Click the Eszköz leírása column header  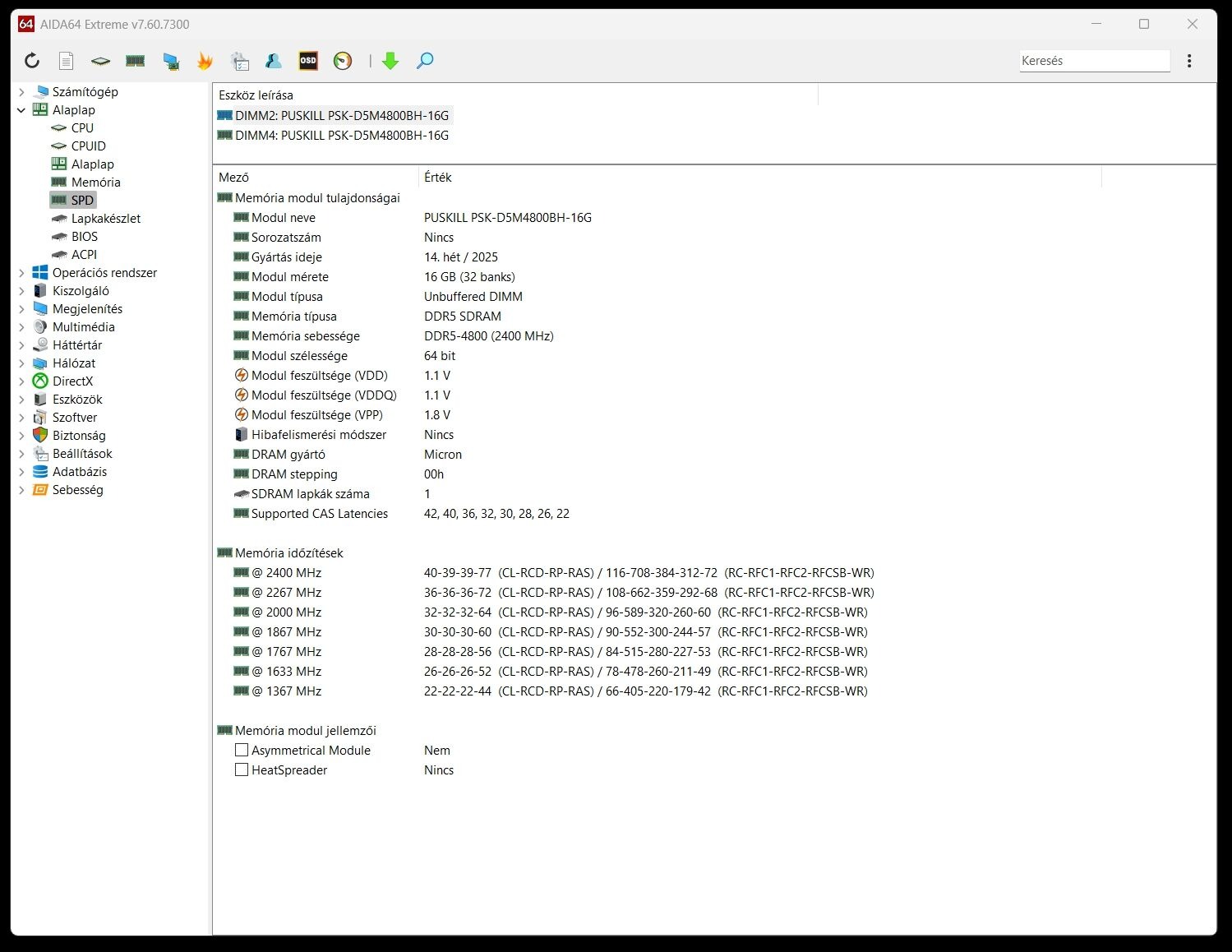515,95
